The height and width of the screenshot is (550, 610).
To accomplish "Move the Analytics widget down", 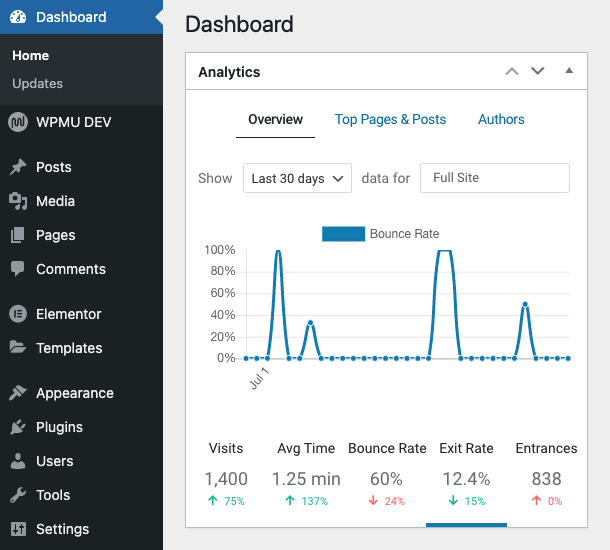I will pos(538,71).
